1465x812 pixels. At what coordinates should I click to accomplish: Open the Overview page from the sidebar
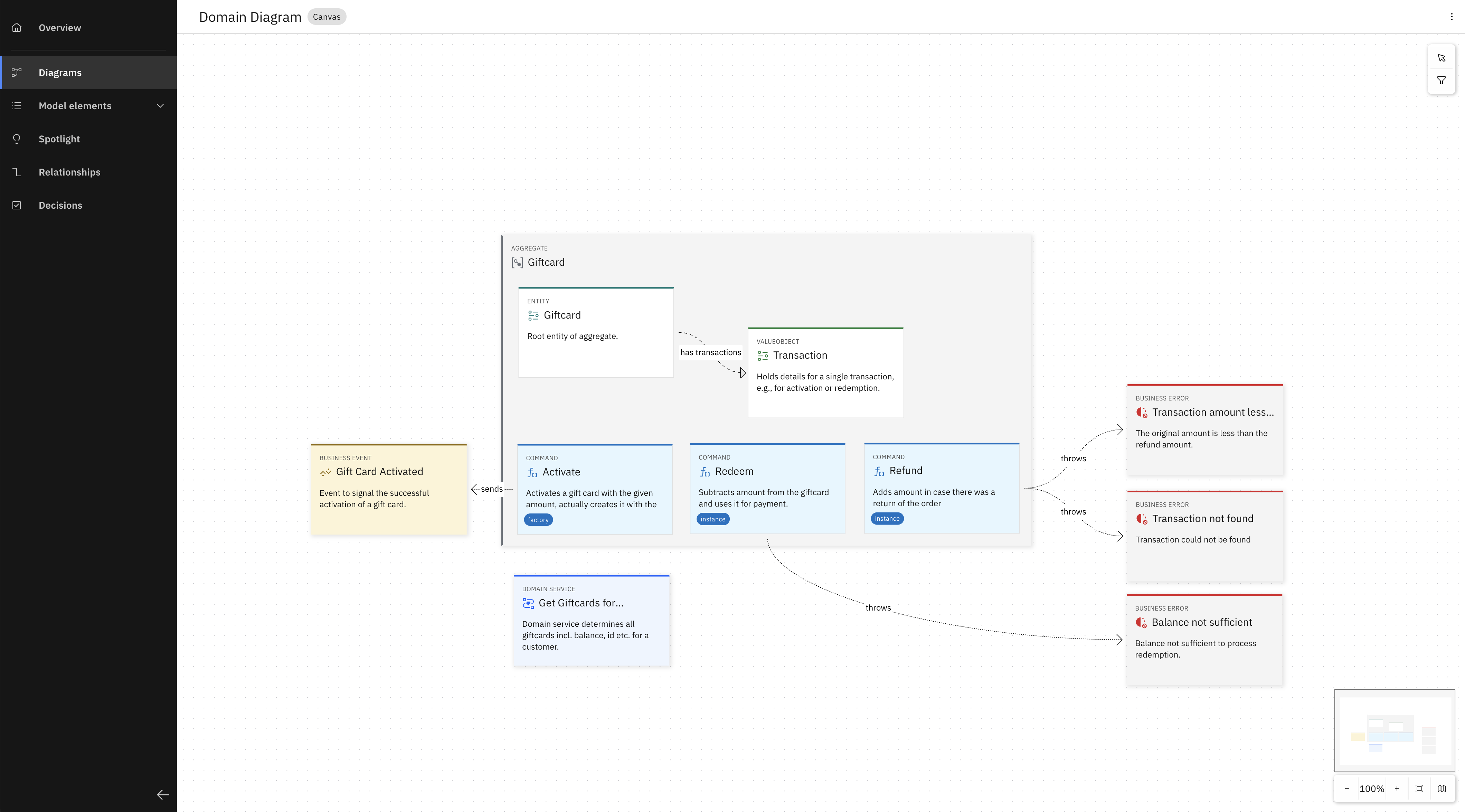click(88, 27)
